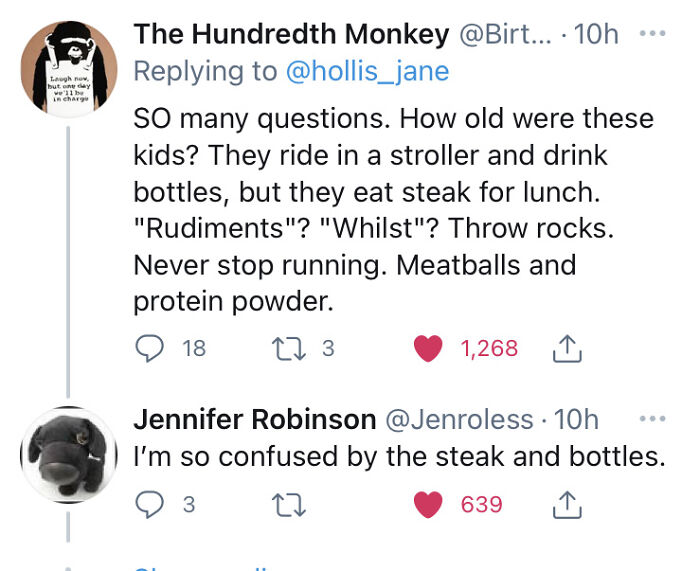Like the tweet with 1,268 likes
This screenshot has width=700, height=571.
click(x=428, y=348)
